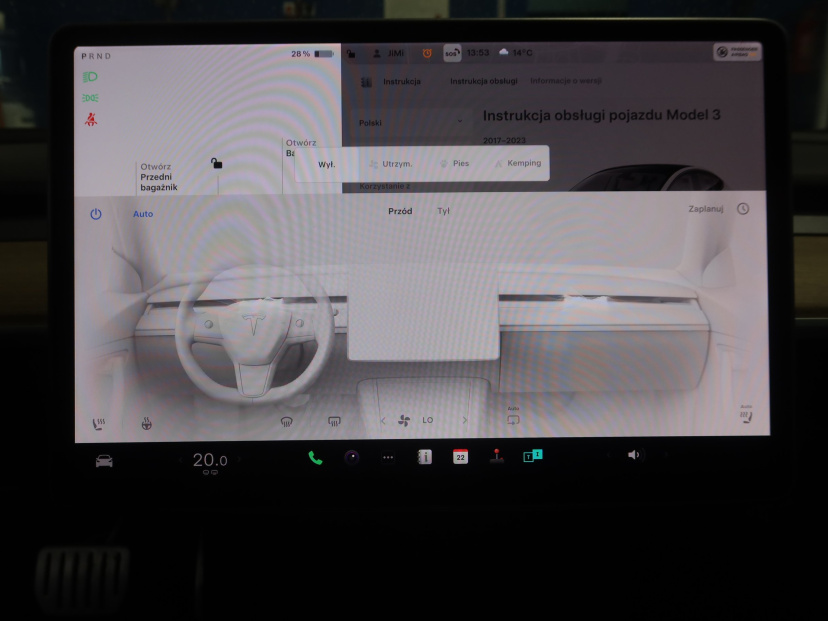828x621 pixels.
Task: Select Wył. climate keep mode
Action: [x=326, y=164]
